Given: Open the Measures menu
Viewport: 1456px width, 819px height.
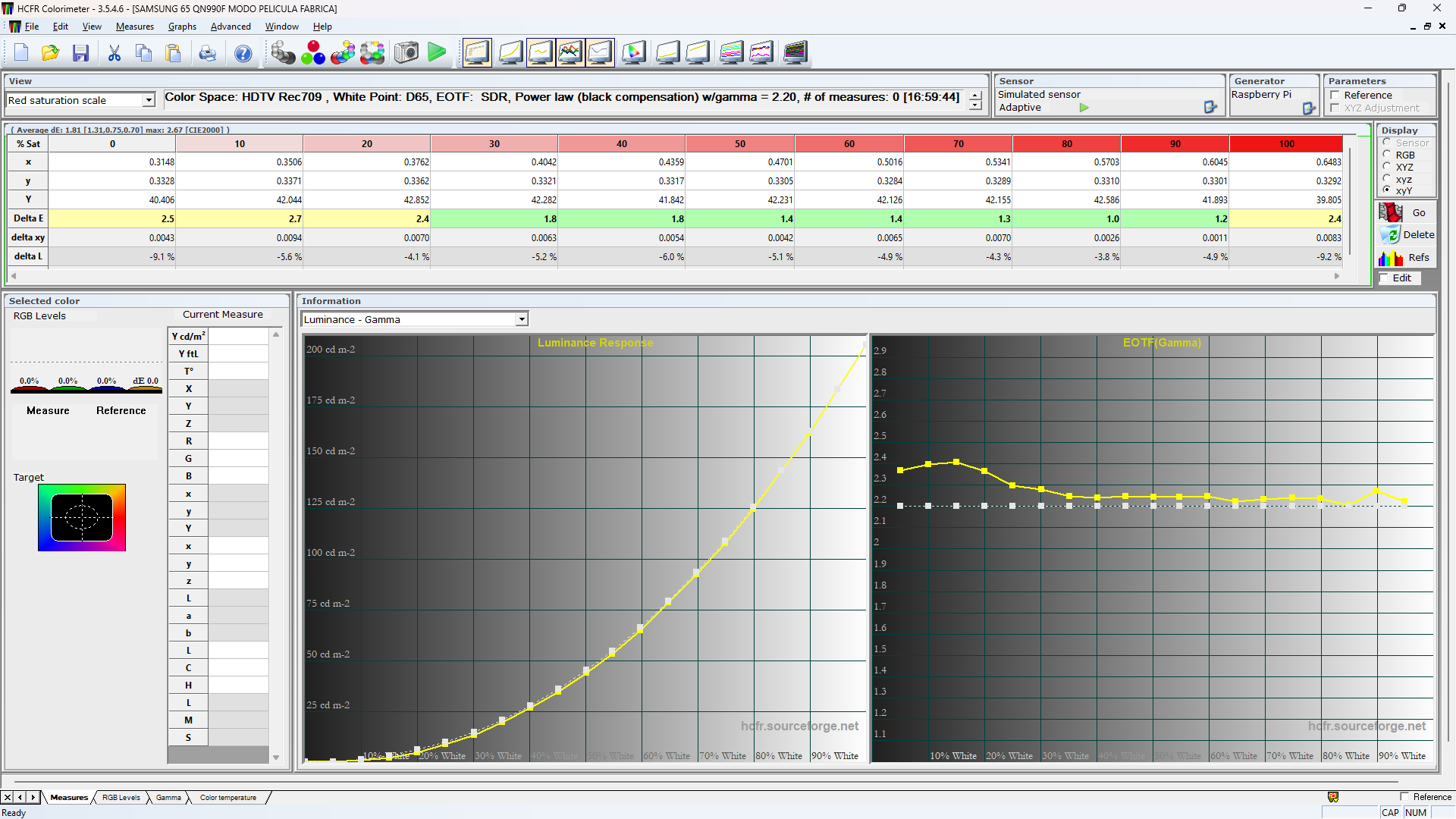Looking at the screenshot, I should (135, 27).
